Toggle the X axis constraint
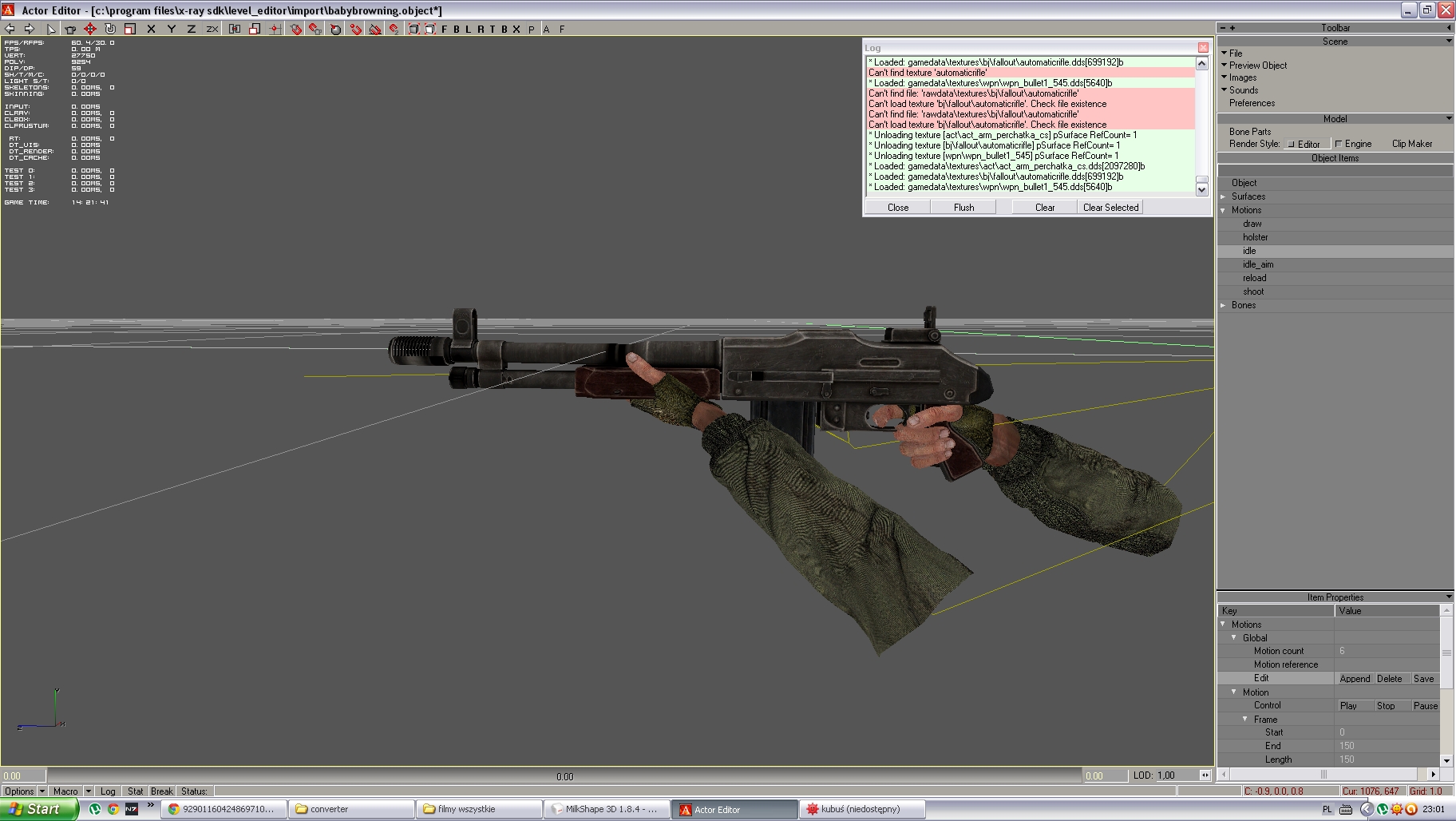The image size is (1456, 821). (x=151, y=29)
